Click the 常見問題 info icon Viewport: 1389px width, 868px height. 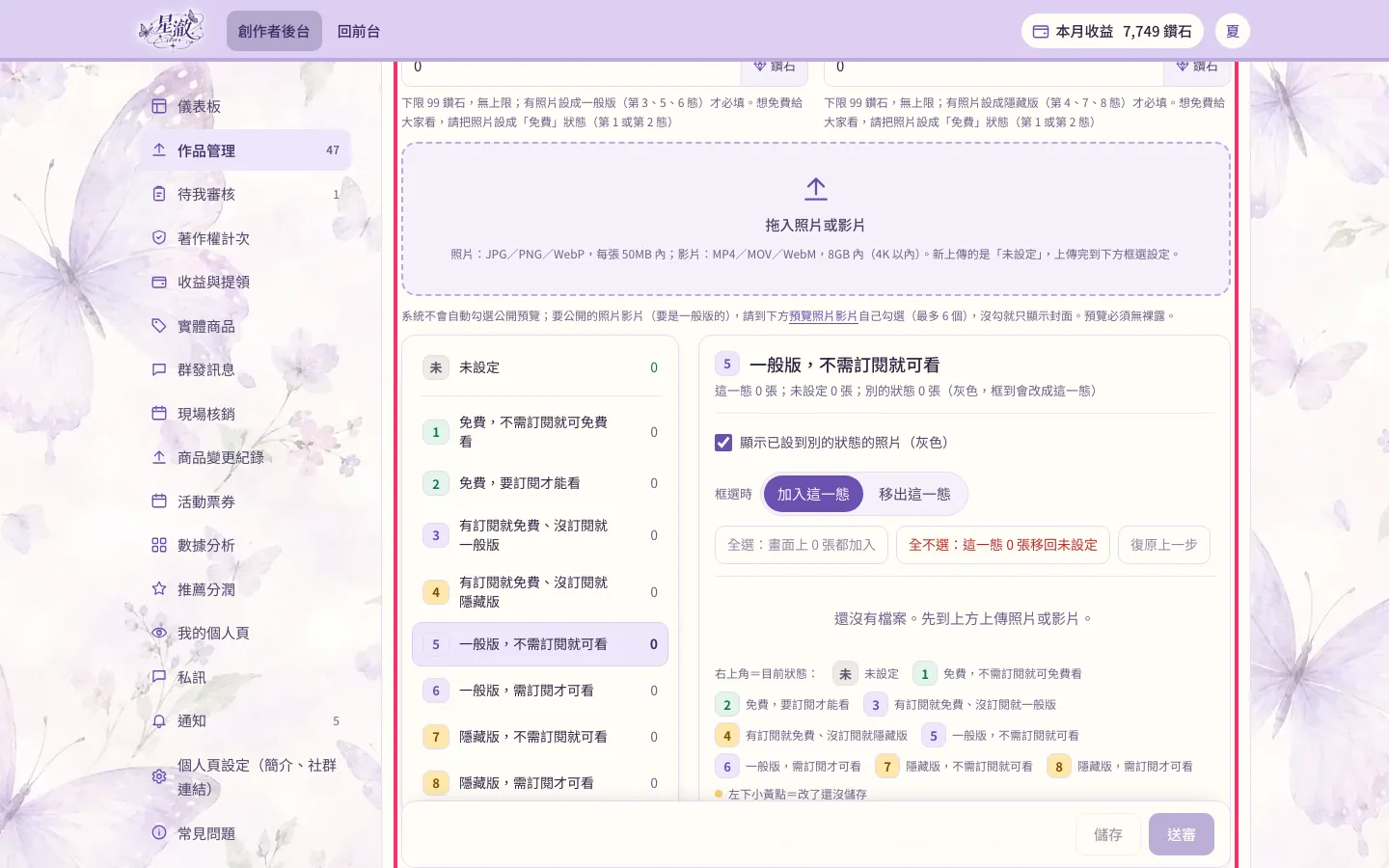coord(159,833)
